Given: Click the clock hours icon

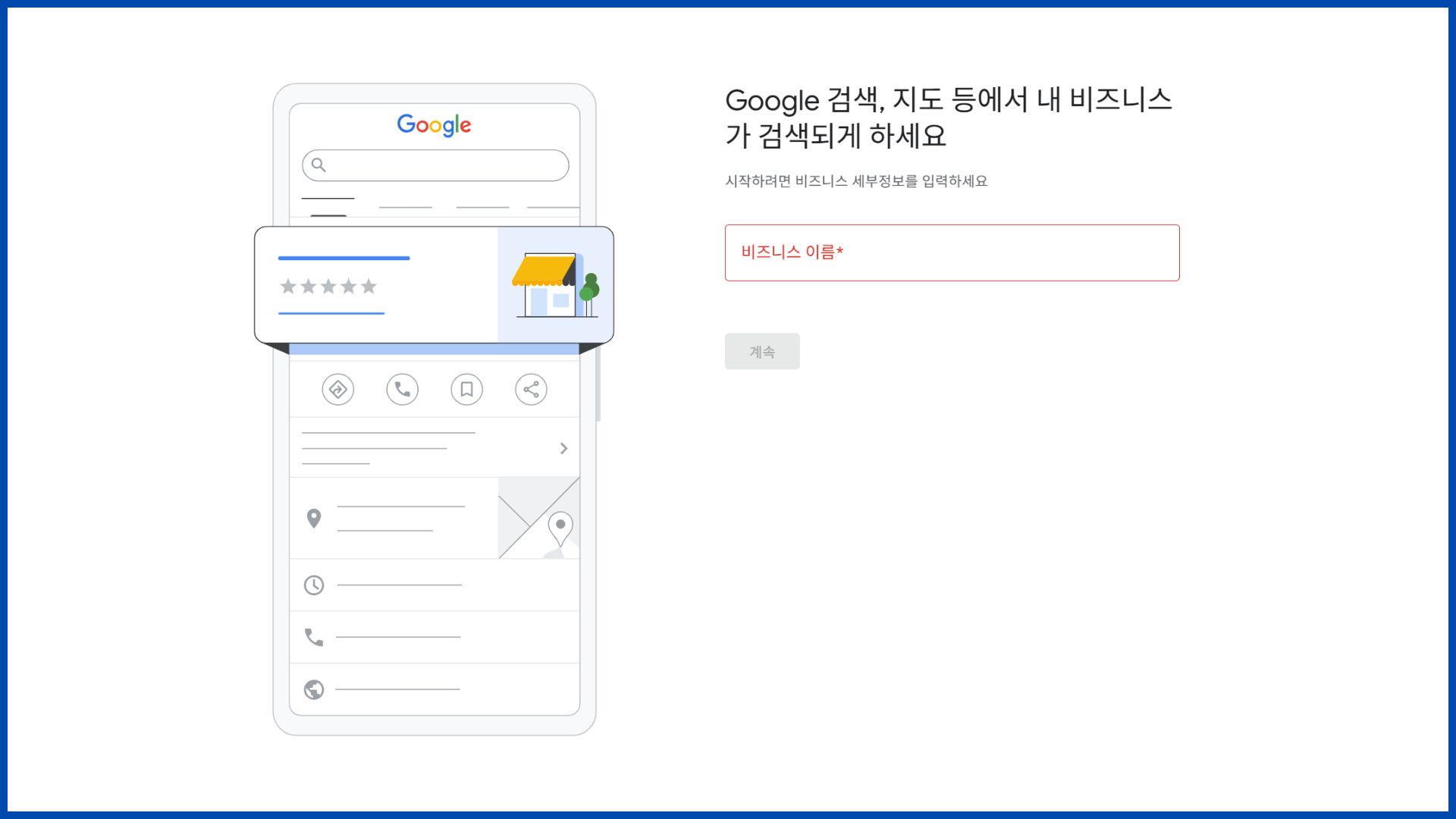Looking at the screenshot, I should (314, 585).
